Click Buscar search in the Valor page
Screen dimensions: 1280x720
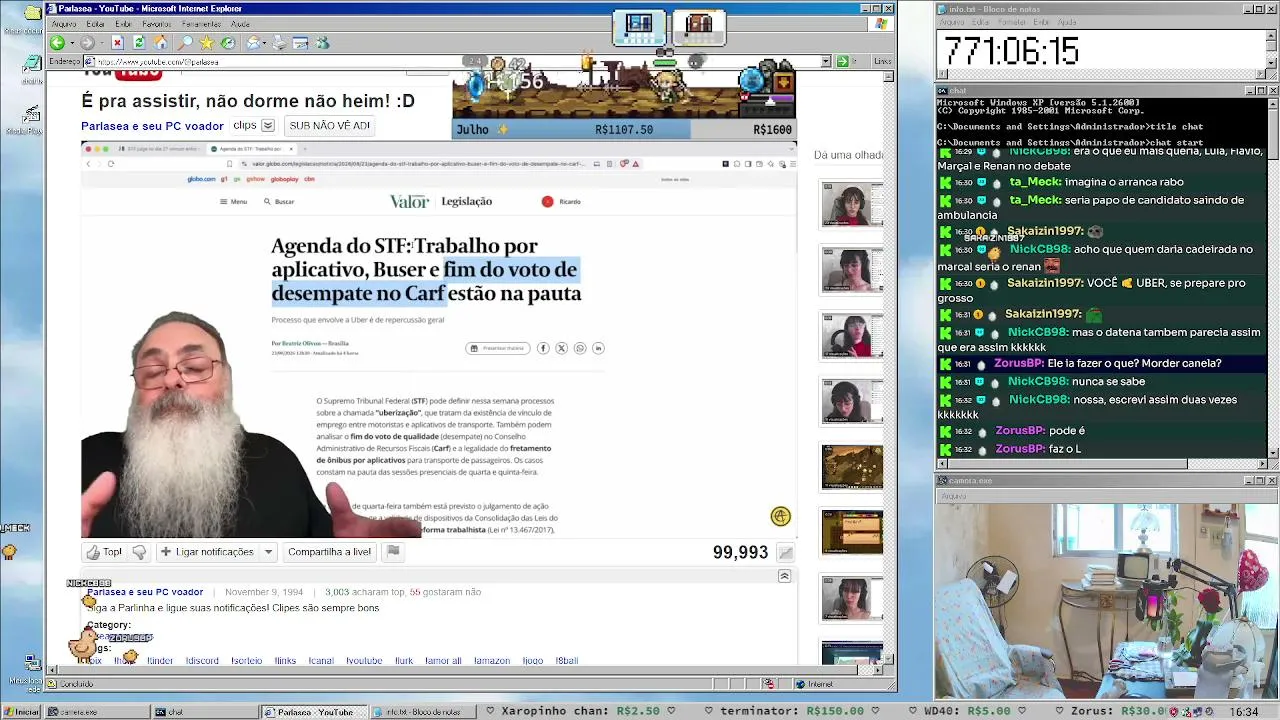pyautogui.click(x=279, y=201)
